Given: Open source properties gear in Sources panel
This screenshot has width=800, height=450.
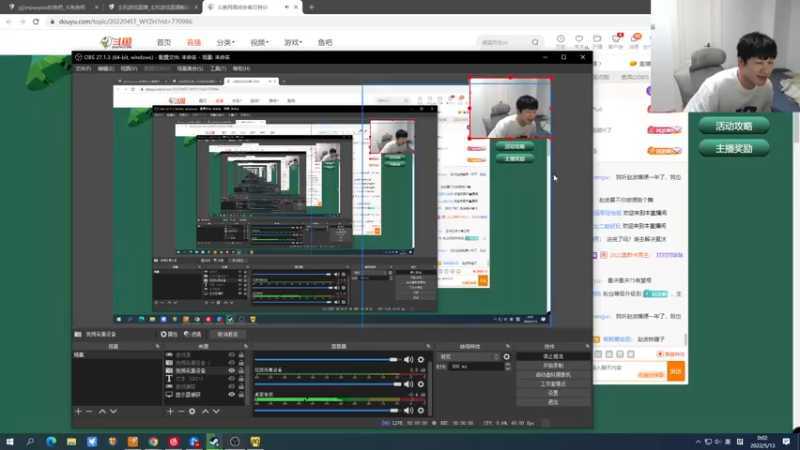Looking at the screenshot, I should pos(192,411).
